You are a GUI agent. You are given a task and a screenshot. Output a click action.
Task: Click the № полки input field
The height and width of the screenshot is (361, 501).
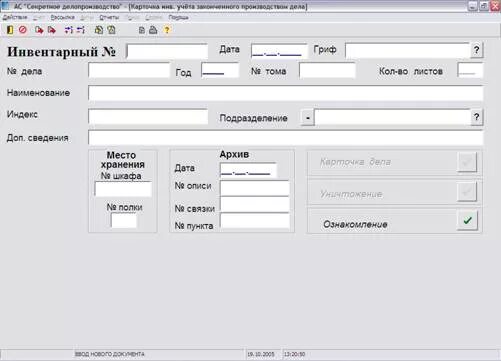coord(124,221)
